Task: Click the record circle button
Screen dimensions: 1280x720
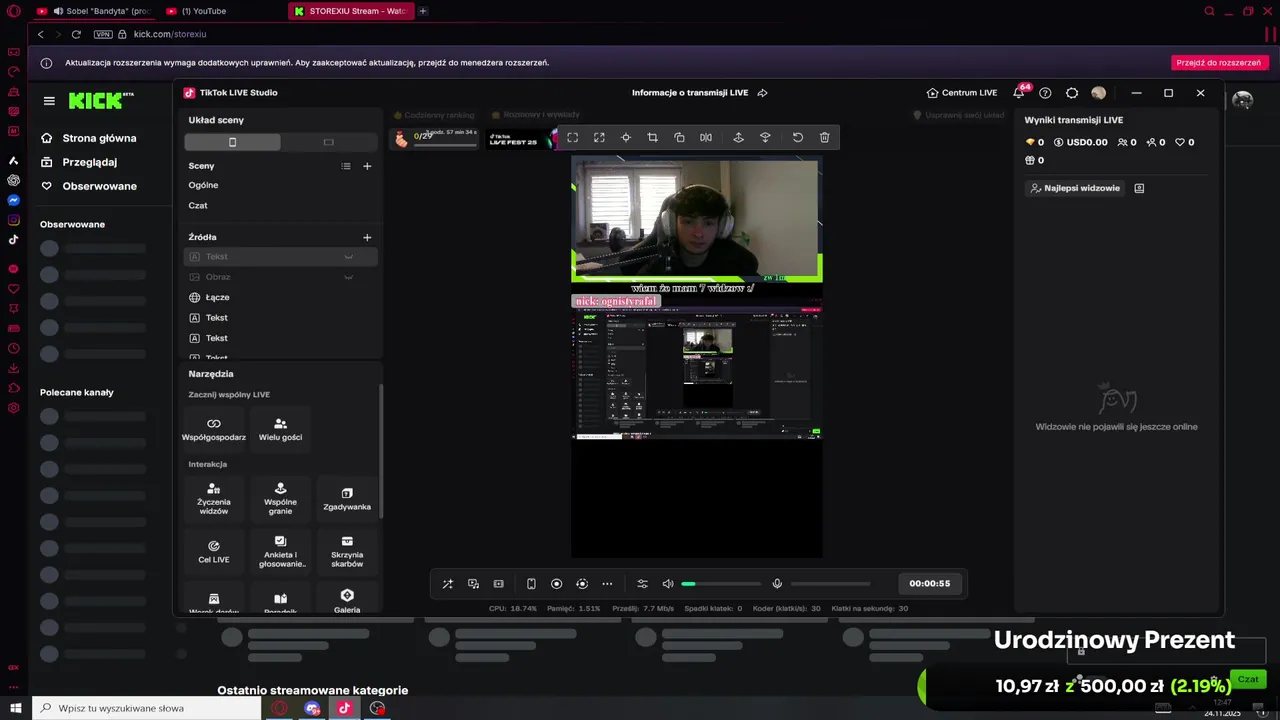Action: (x=557, y=584)
